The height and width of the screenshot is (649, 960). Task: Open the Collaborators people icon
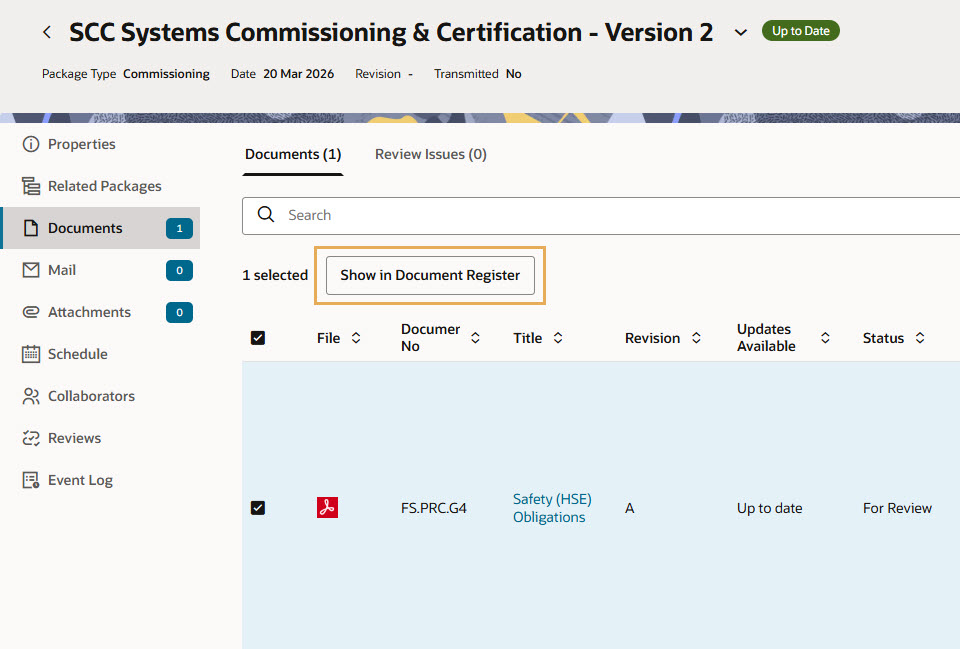click(30, 396)
